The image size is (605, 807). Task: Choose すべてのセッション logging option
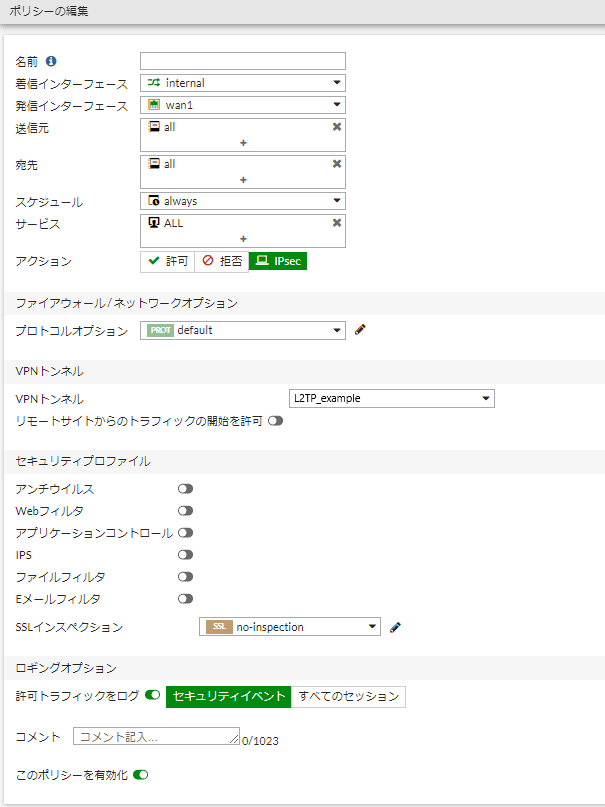(x=348, y=696)
